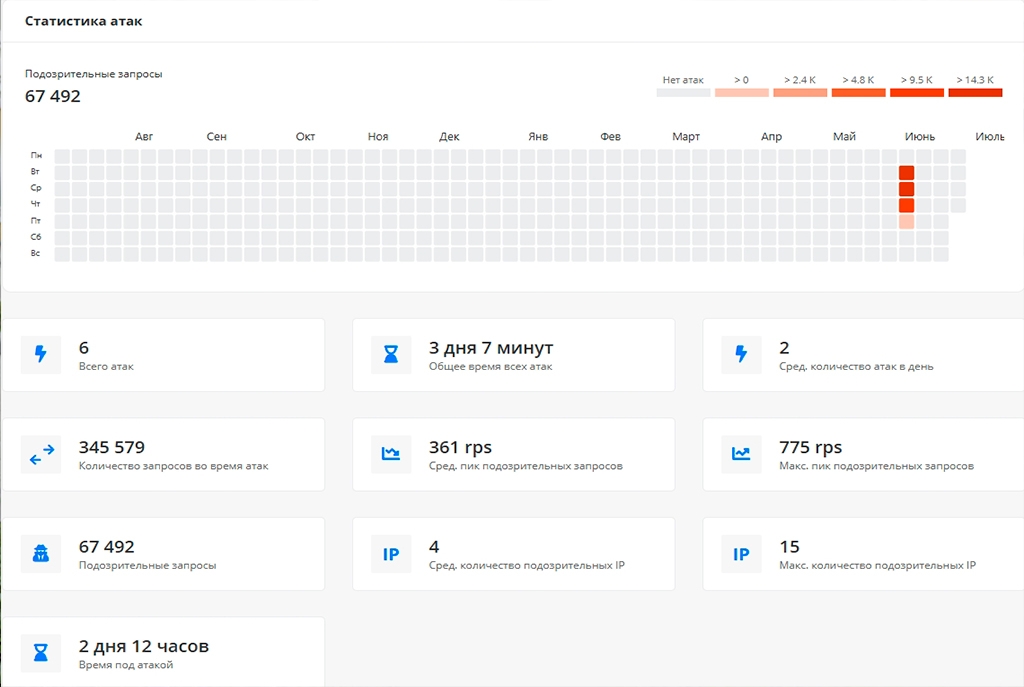Click the Сен month label
Viewport: 1024px width, 687px height.
(x=216, y=136)
